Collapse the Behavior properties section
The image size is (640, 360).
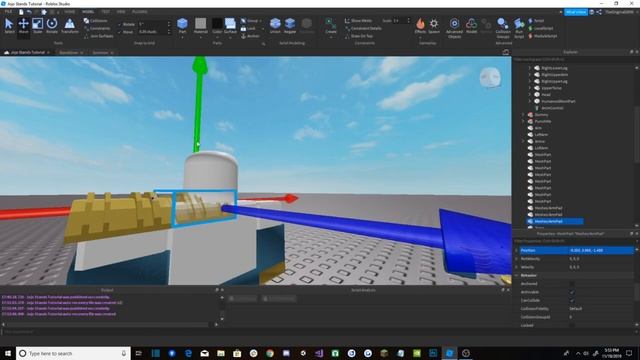(x=517, y=276)
